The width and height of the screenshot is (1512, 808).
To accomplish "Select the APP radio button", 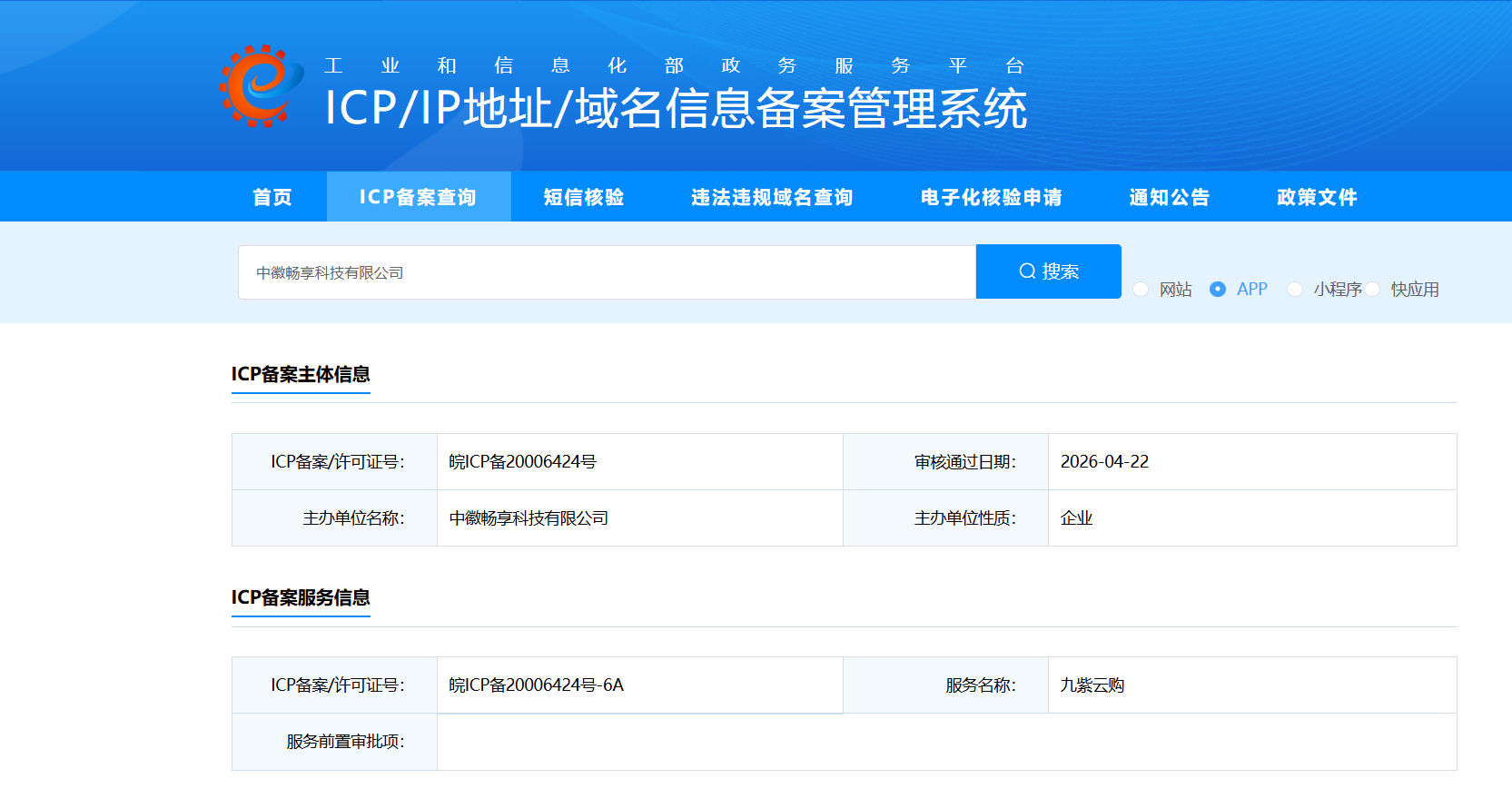I will (x=1218, y=289).
